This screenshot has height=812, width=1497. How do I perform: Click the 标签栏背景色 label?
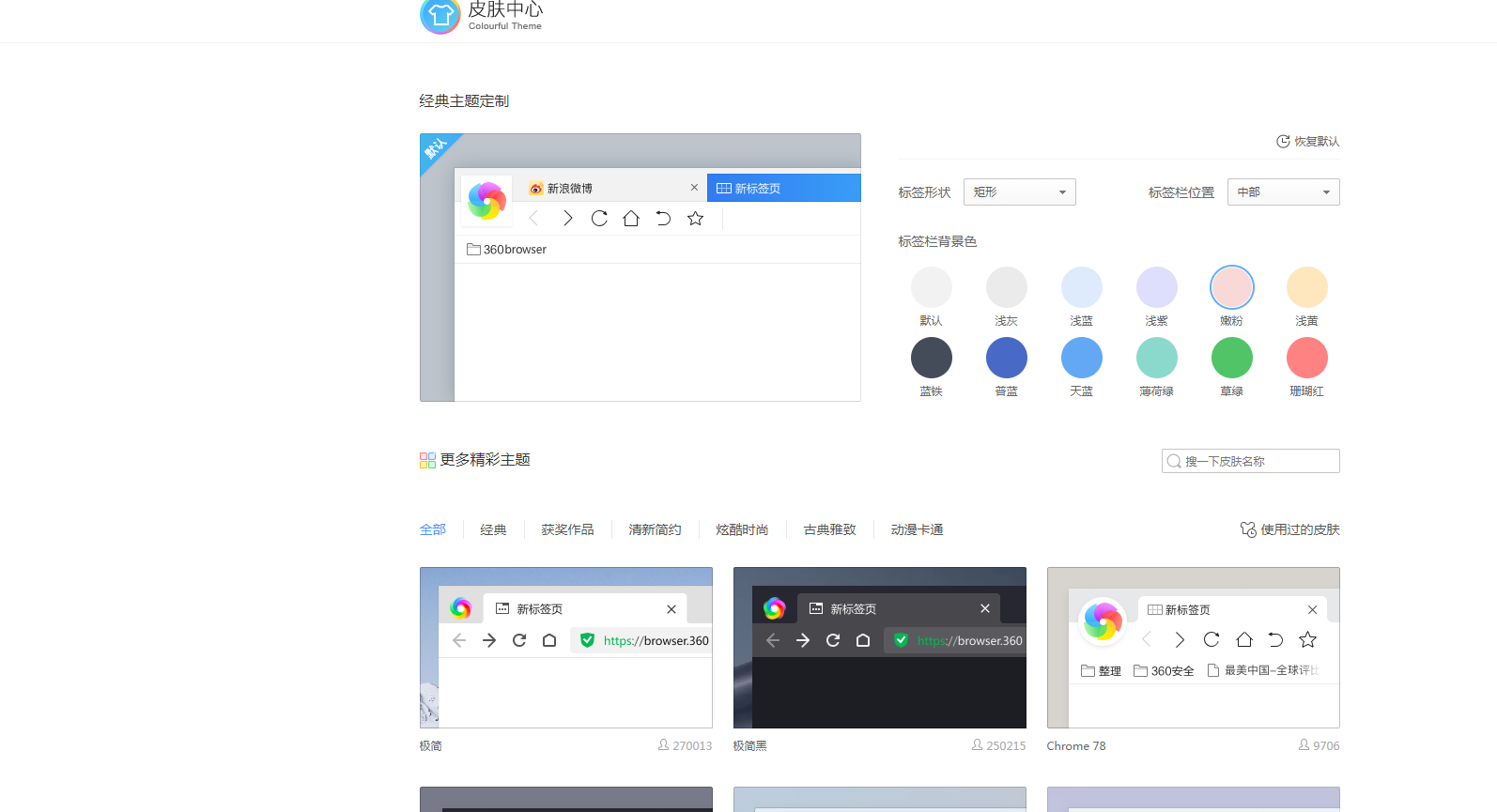click(x=937, y=241)
